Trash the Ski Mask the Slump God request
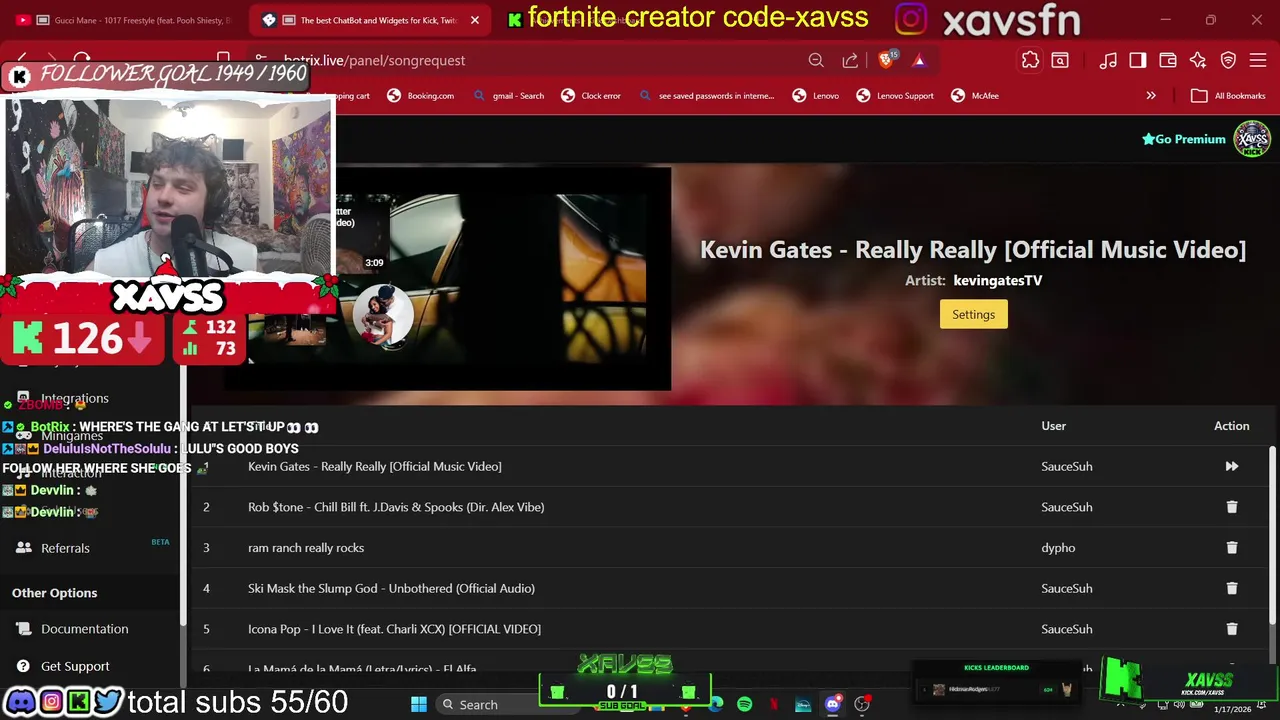 [1231, 588]
